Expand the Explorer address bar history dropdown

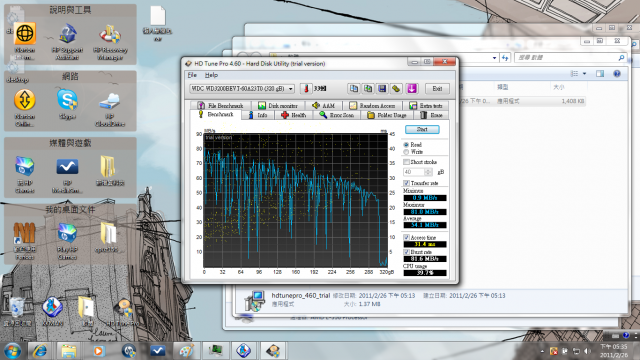pyautogui.click(x=494, y=58)
